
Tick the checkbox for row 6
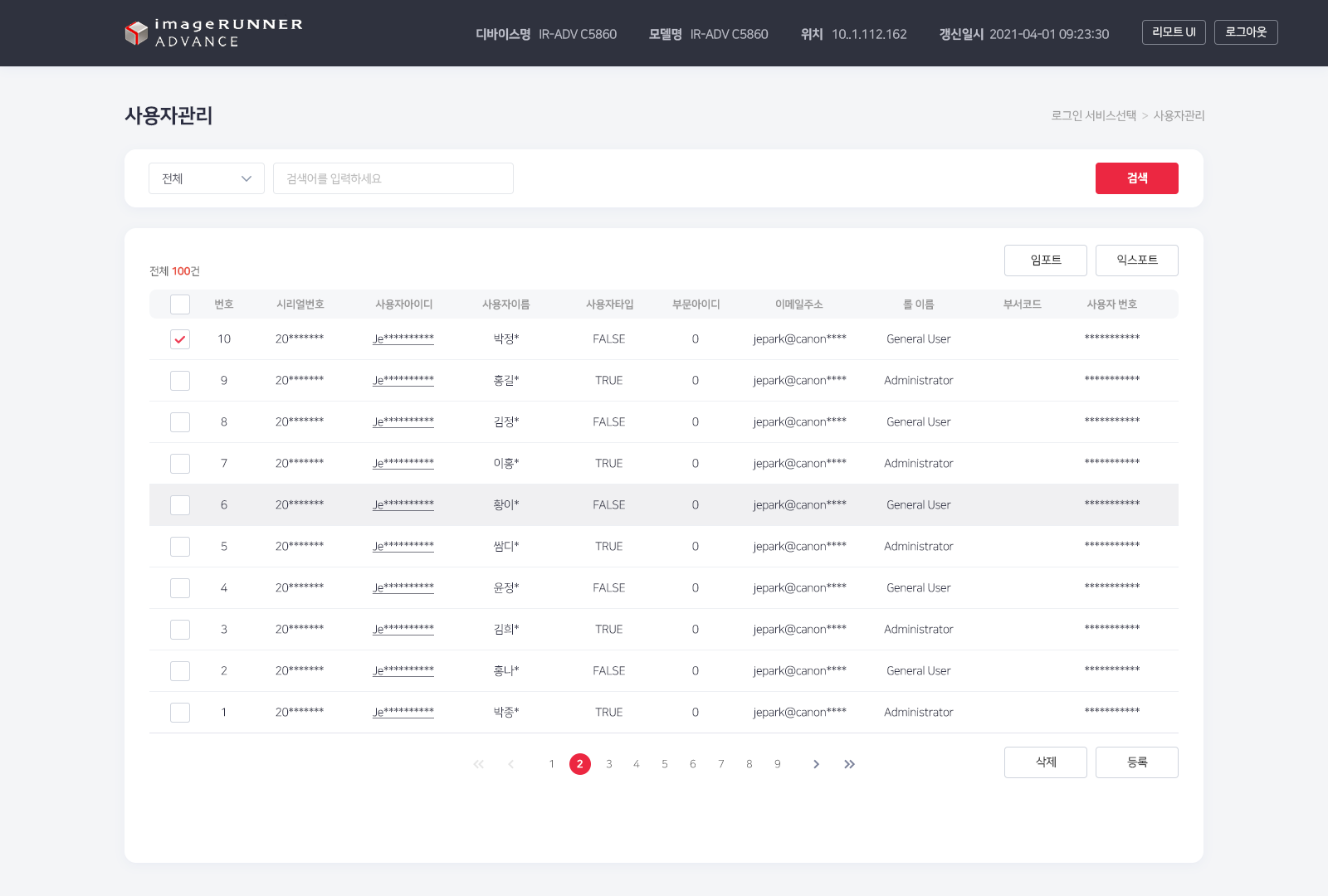(x=180, y=505)
